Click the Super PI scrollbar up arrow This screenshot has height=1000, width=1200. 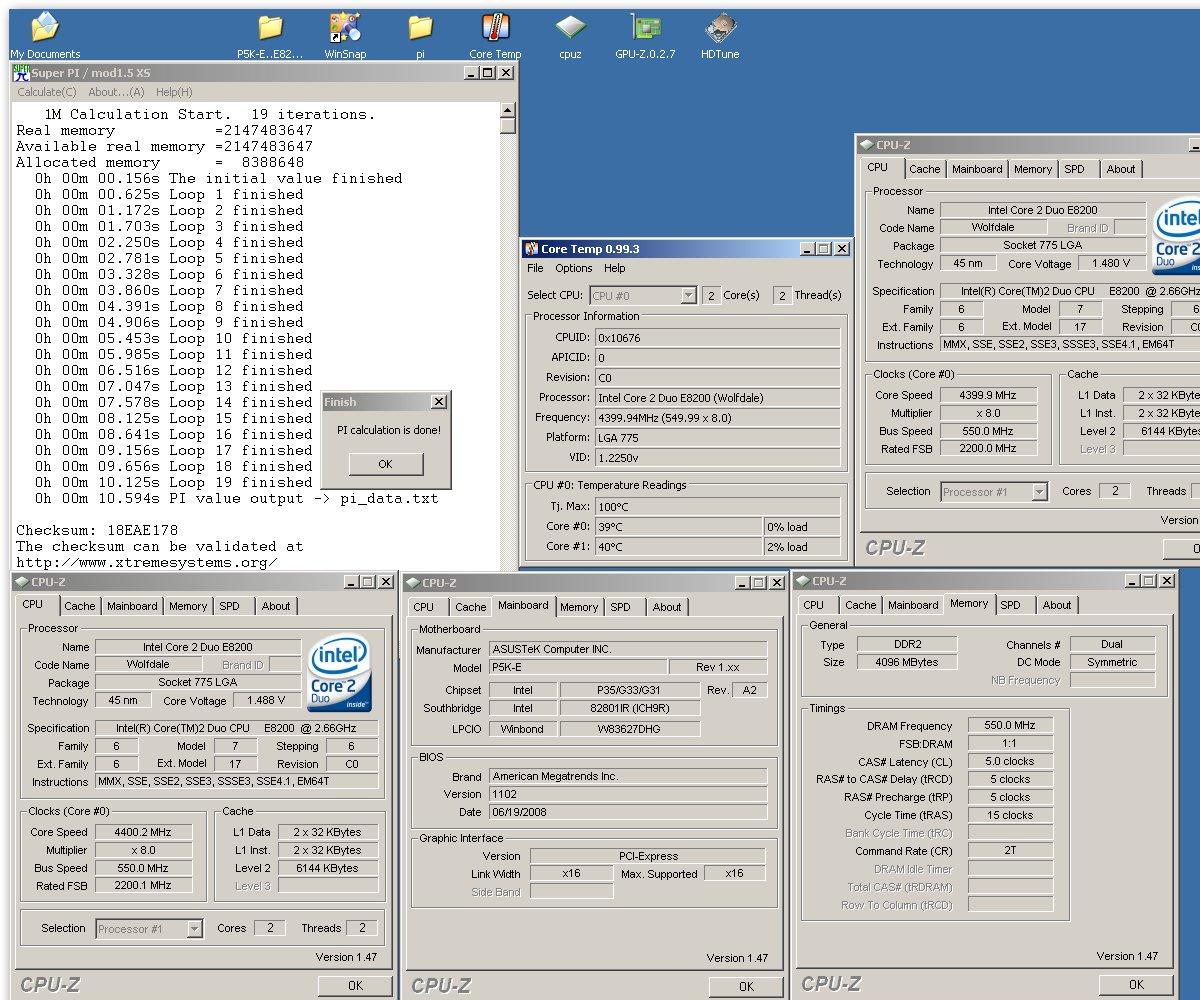coord(508,110)
